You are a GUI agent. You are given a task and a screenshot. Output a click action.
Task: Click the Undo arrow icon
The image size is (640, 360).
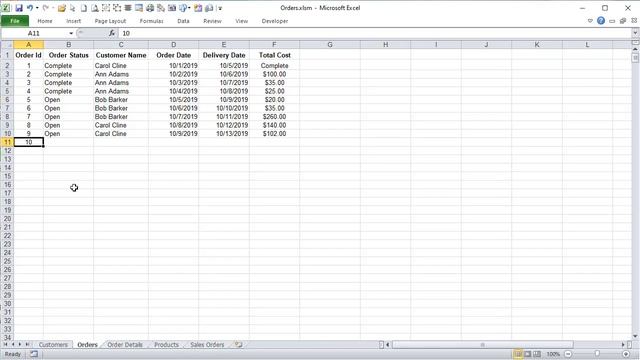[29, 8]
